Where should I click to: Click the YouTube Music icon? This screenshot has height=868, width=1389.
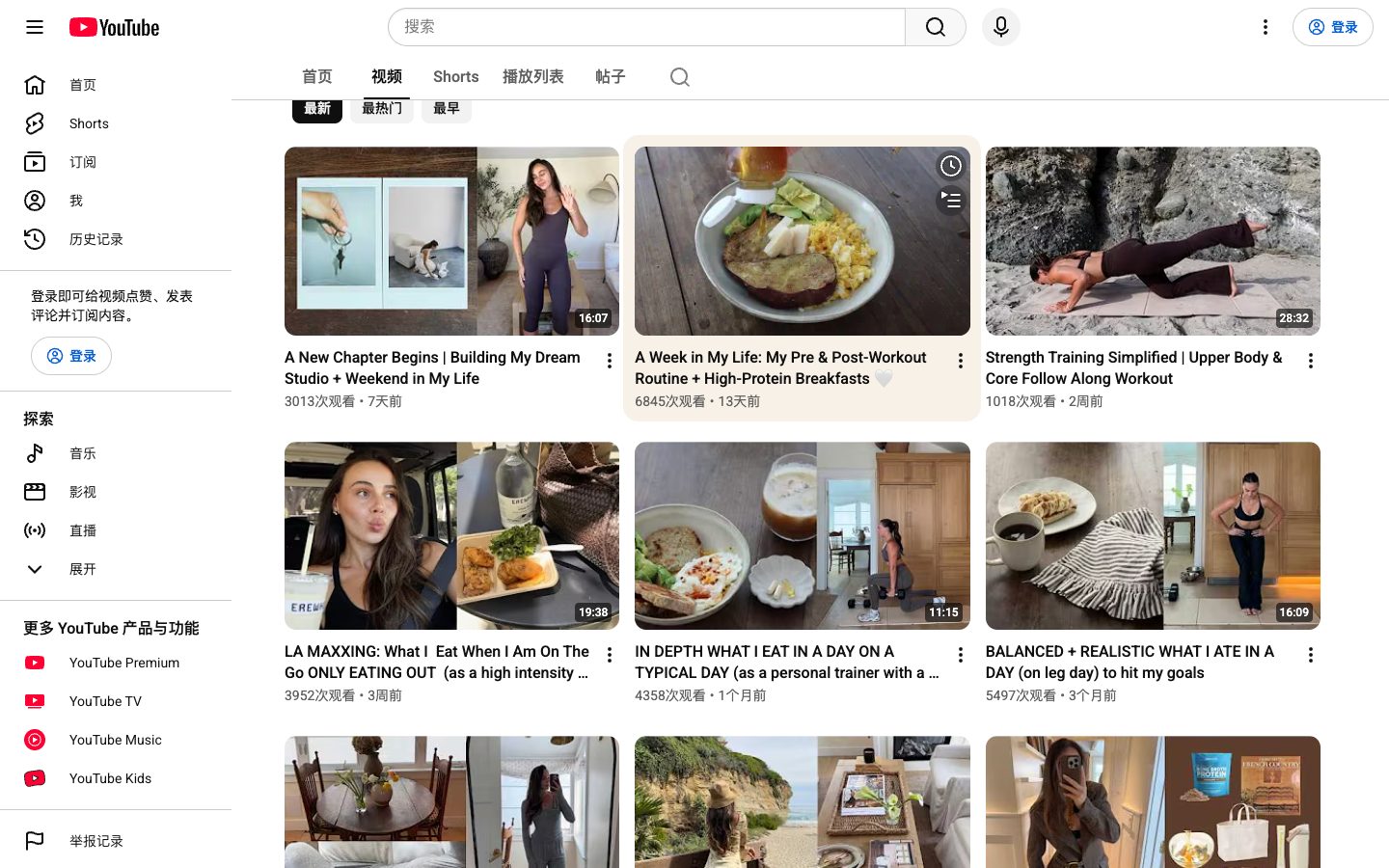tap(35, 740)
